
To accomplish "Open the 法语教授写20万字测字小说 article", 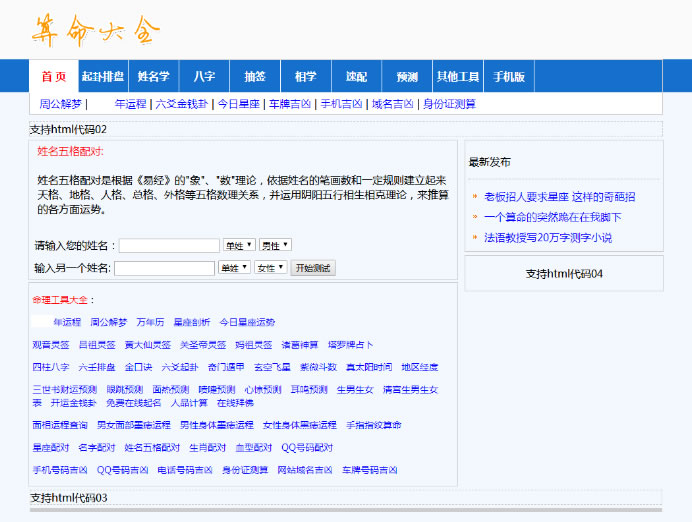I will click(547, 237).
